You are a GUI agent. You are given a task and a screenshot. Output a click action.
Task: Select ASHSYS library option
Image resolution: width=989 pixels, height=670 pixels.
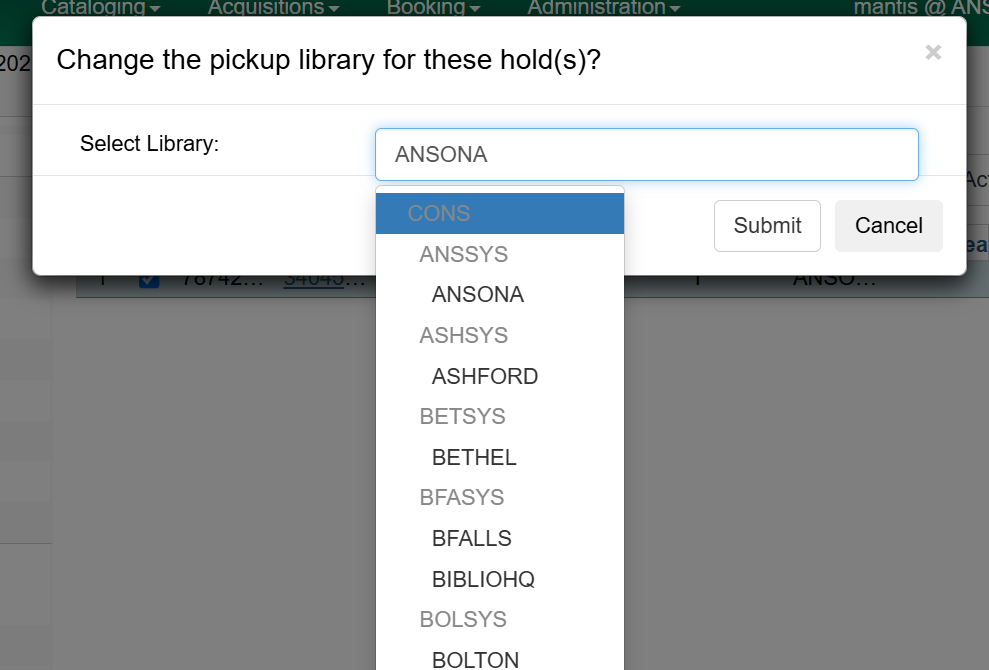[464, 335]
